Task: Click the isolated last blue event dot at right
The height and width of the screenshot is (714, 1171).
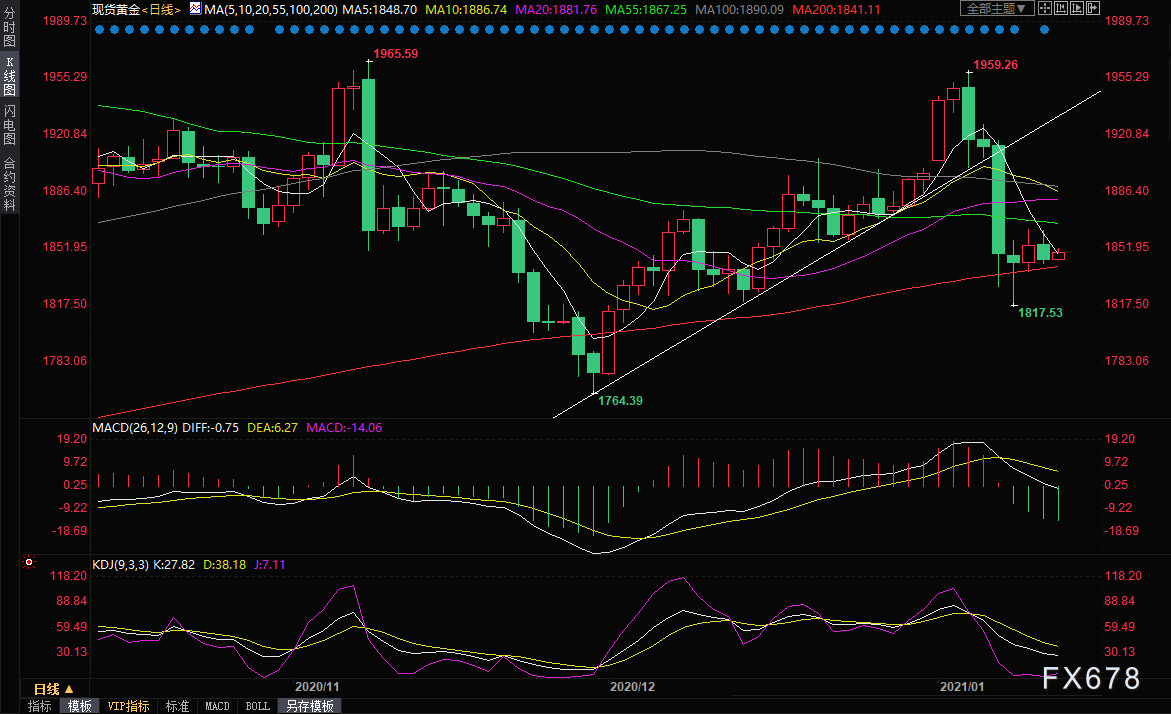Action: 1044,30
